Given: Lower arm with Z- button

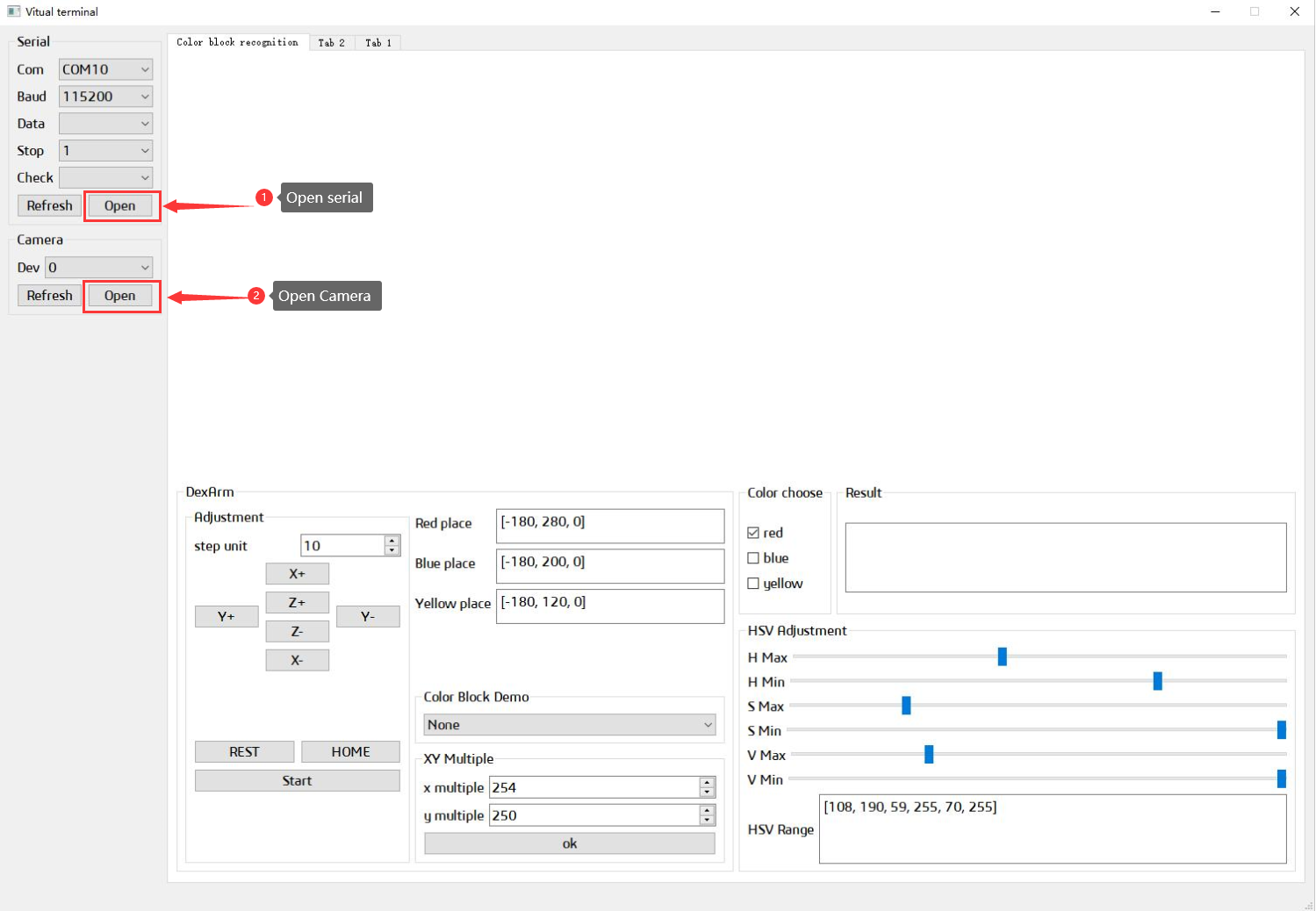Looking at the screenshot, I should coord(298,632).
